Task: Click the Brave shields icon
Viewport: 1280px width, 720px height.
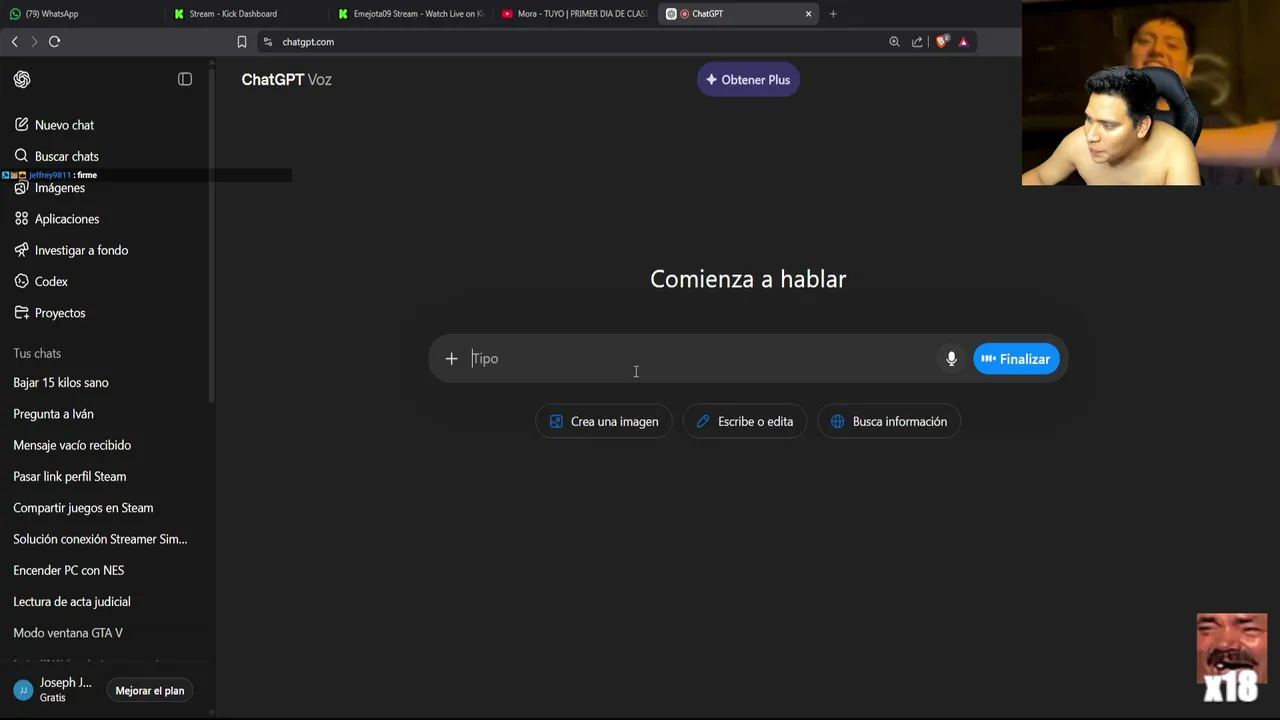Action: [x=941, y=42]
